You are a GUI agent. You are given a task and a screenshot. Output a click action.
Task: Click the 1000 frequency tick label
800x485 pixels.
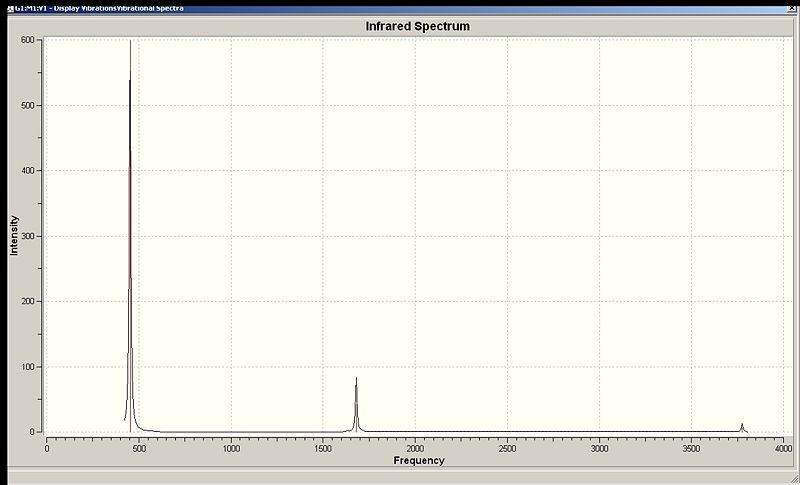tap(231, 449)
